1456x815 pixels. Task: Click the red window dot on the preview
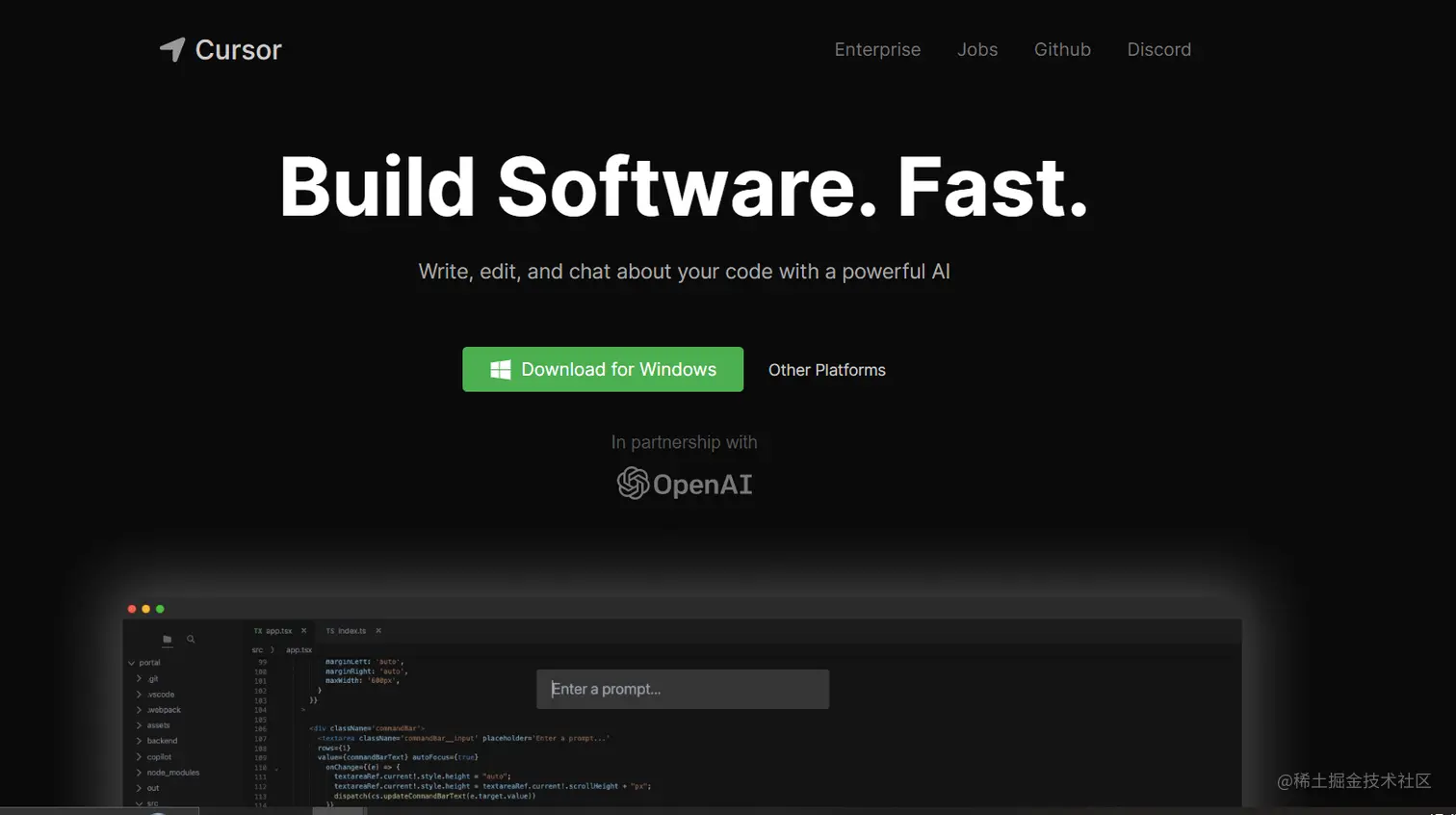[x=132, y=609]
